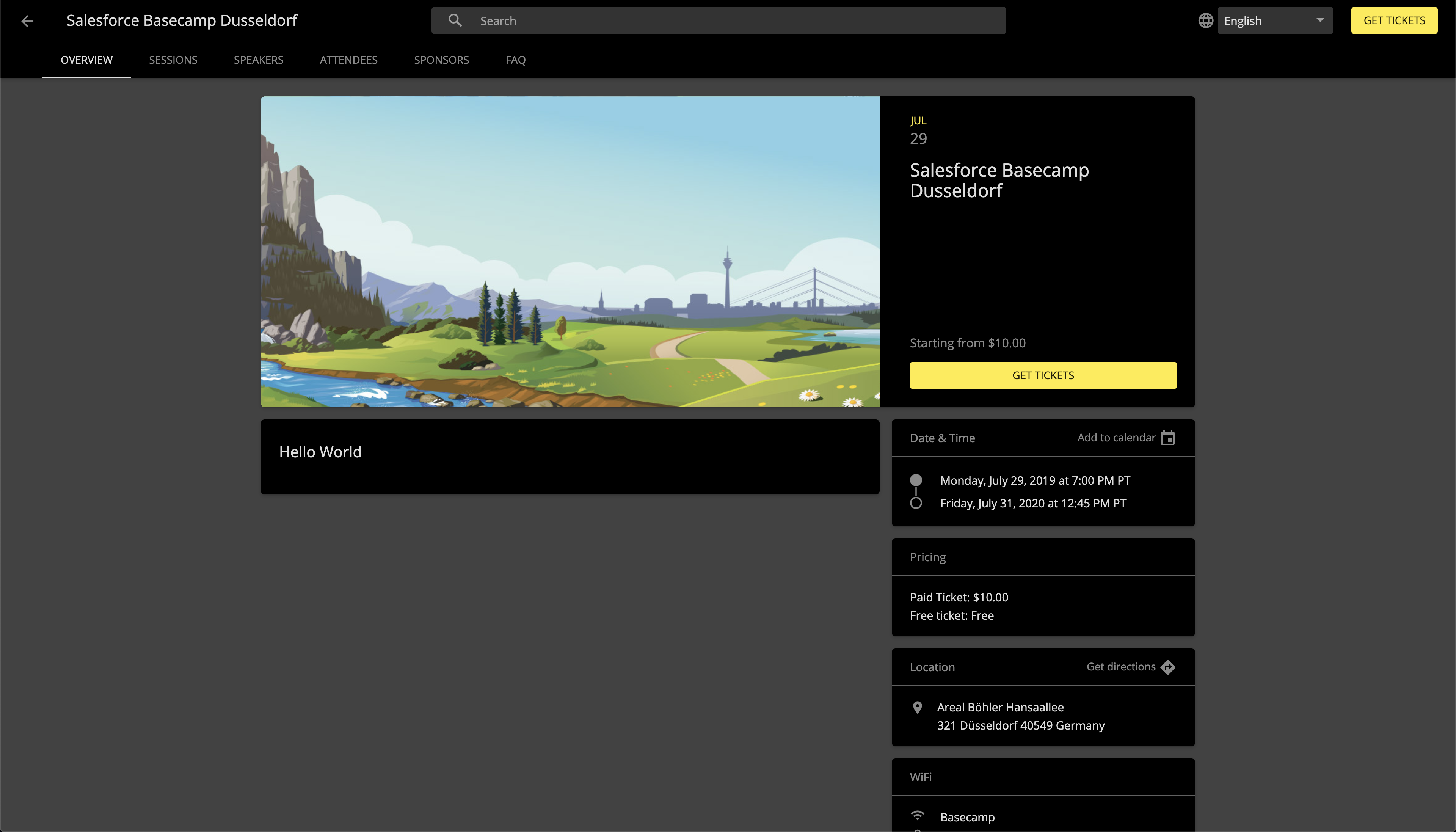
Task: Click the calendar icon beside Add to calendar
Action: click(x=1167, y=438)
